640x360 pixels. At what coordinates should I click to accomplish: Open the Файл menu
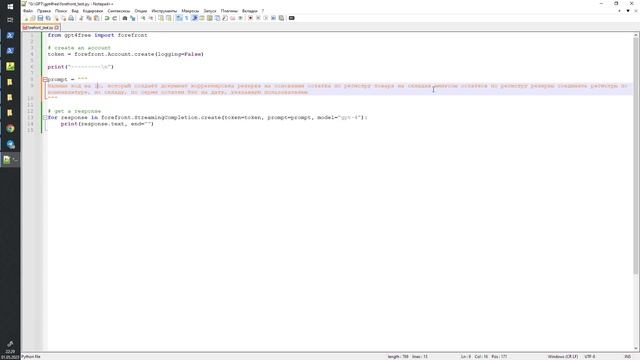tap(28, 11)
